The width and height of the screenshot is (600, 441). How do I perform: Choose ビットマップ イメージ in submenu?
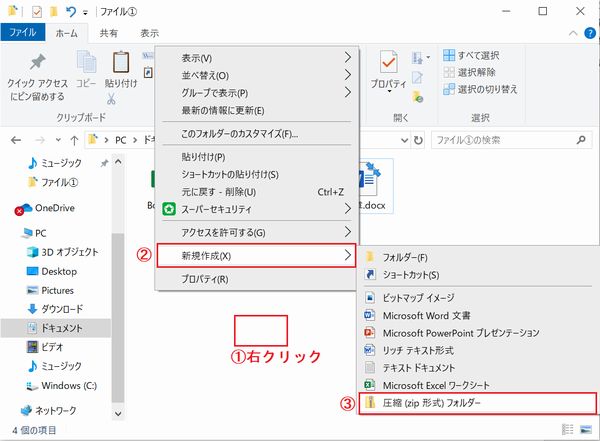click(478, 297)
